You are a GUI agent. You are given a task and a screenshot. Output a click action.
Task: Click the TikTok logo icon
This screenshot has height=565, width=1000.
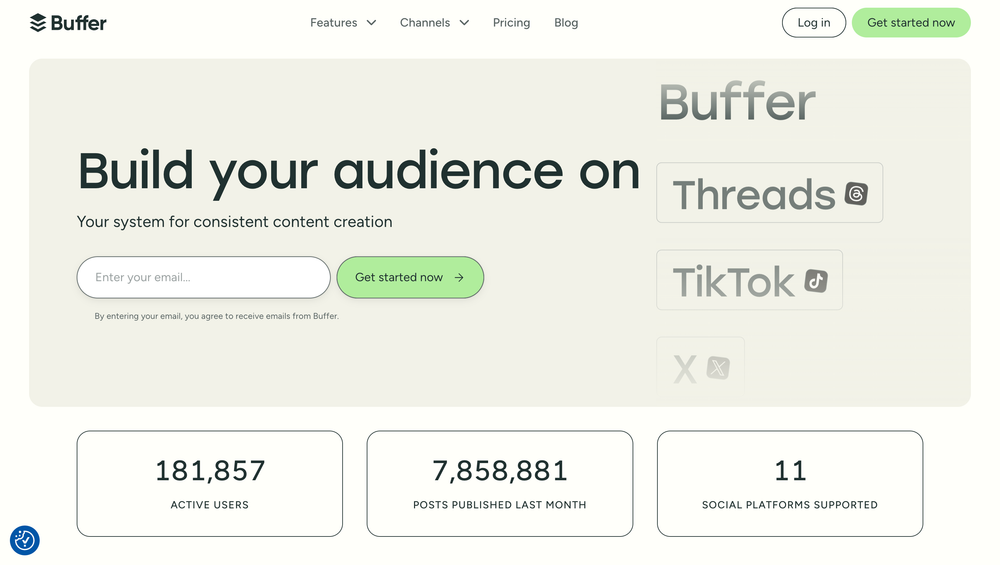click(x=816, y=281)
